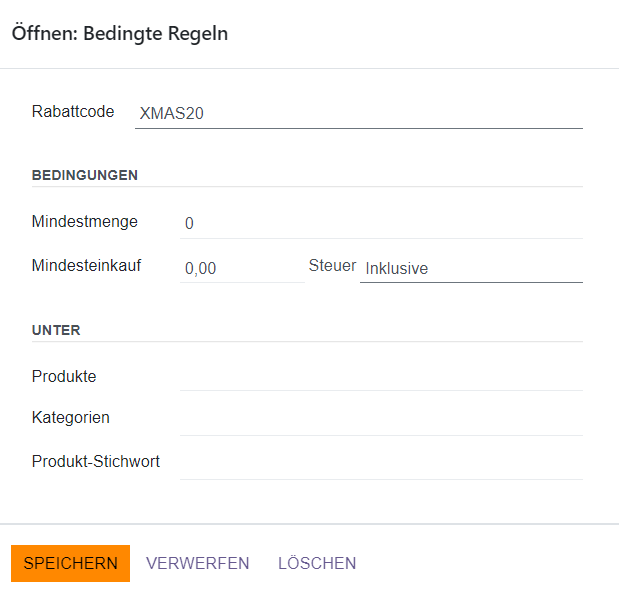Click the Kategorien label
The width and height of the screenshot is (619, 592).
(x=71, y=417)
